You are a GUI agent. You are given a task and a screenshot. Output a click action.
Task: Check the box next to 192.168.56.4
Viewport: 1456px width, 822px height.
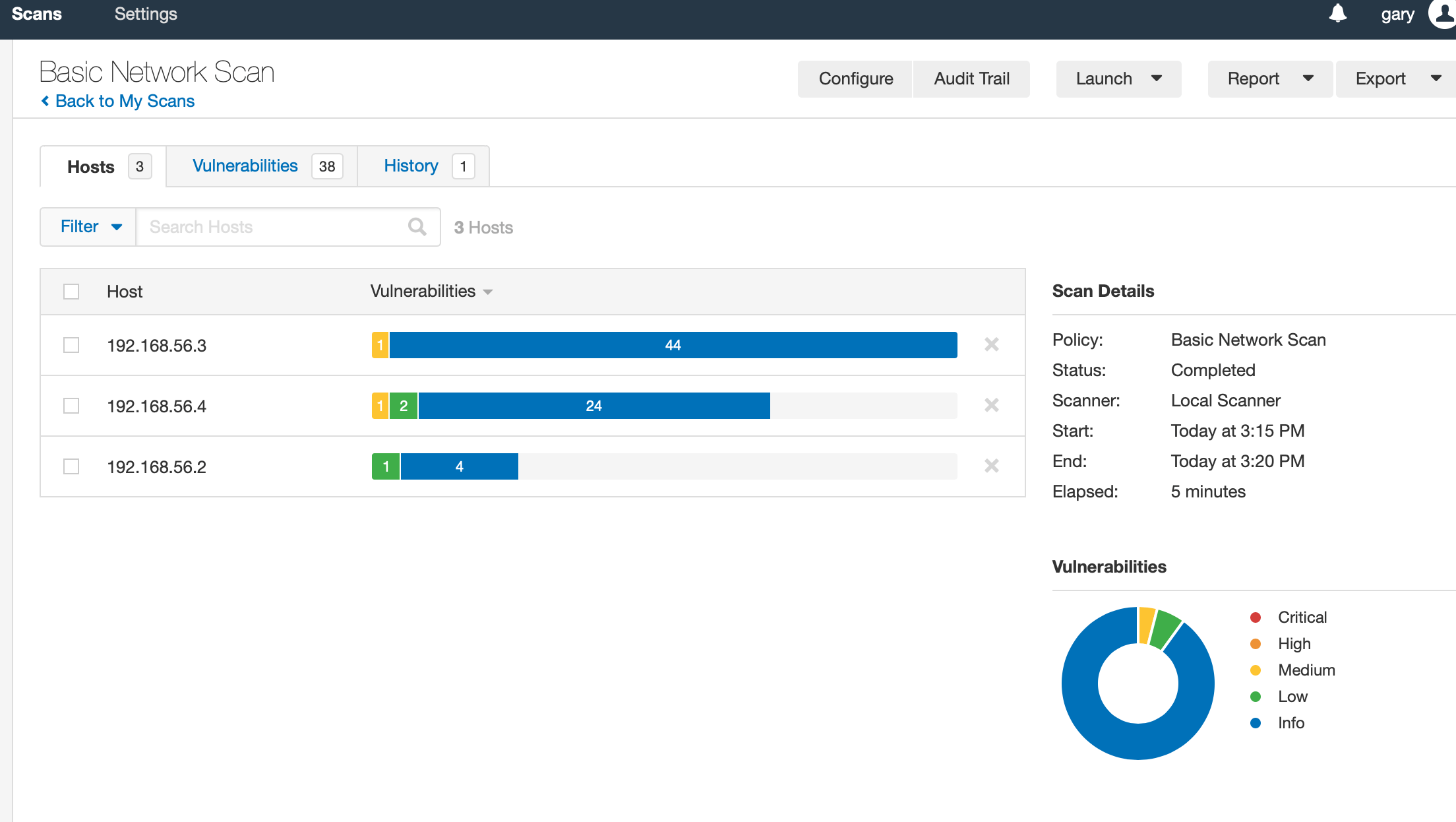tap(71, 406)
